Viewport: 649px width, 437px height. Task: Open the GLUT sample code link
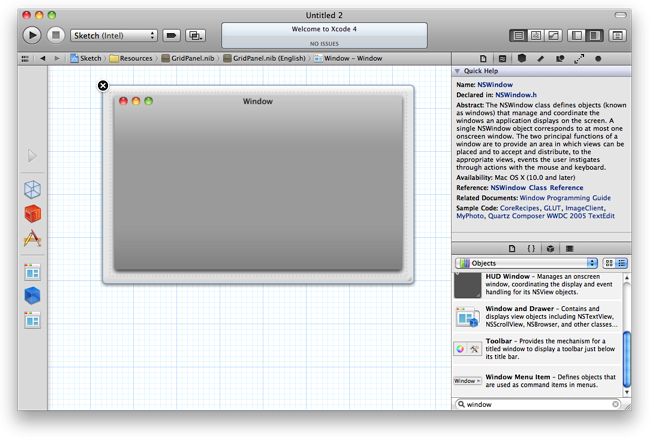pyautogui.click(x=552, y=208)
